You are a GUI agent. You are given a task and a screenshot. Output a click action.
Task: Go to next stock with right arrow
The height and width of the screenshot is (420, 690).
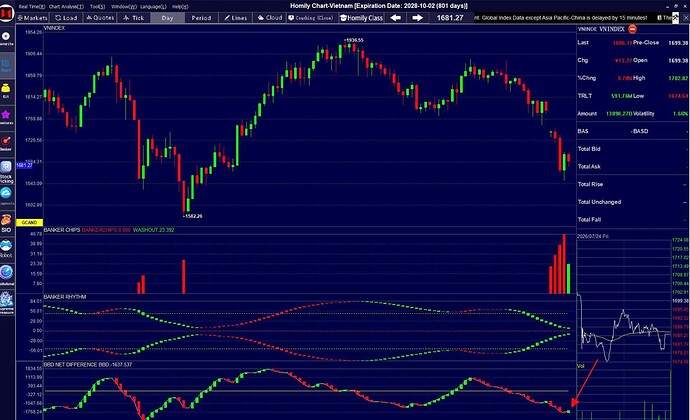(x=417, y=18)
